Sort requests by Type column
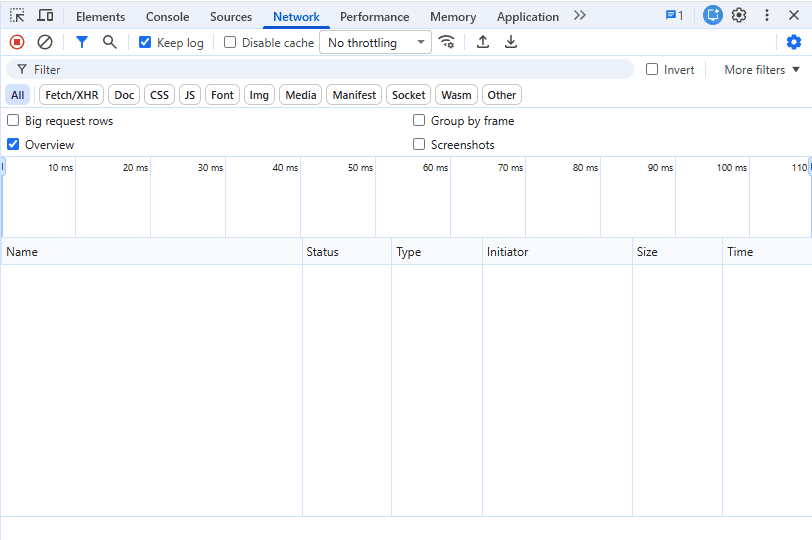This screenshot has height=540, width=812. coord(437,252)
